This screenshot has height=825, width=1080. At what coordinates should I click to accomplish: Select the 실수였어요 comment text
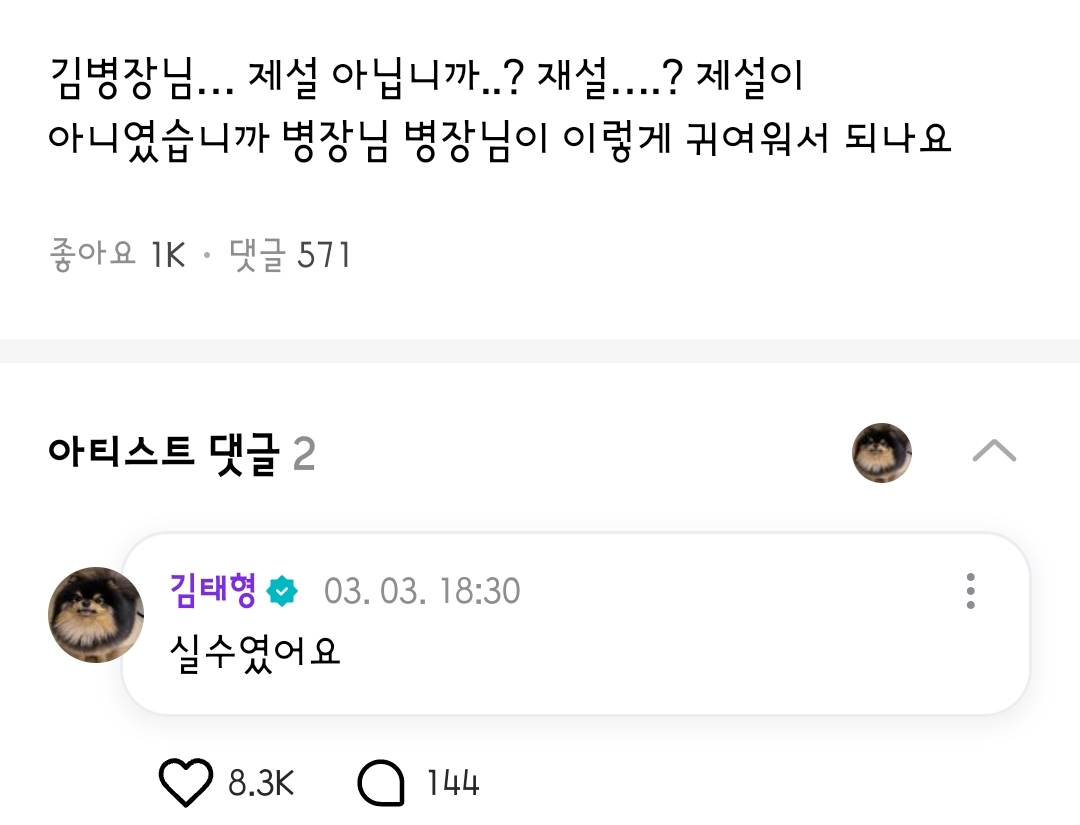(x=257, y=650)
